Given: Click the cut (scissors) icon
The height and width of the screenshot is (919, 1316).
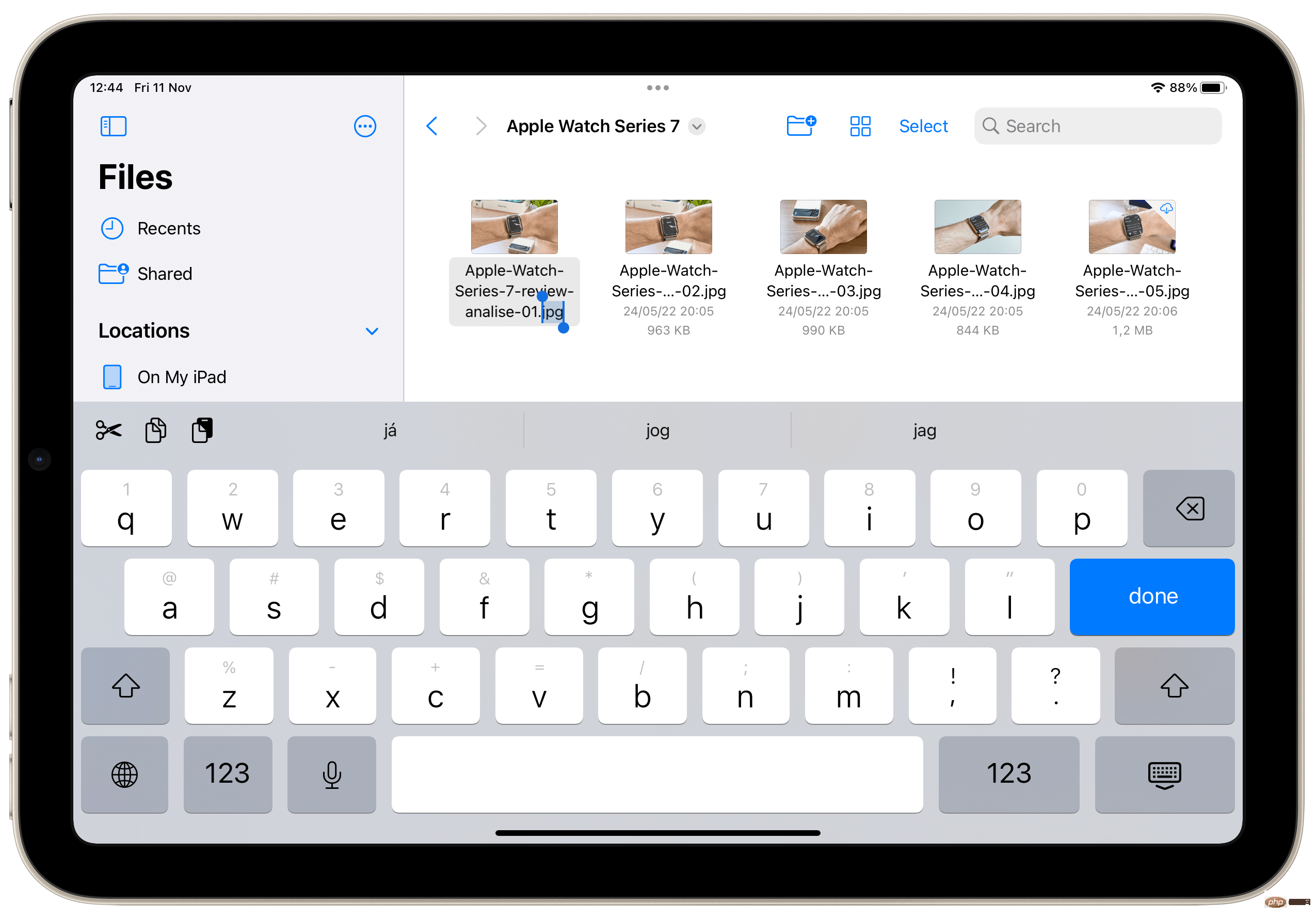Looking at the screenshot, I should 108,430.
